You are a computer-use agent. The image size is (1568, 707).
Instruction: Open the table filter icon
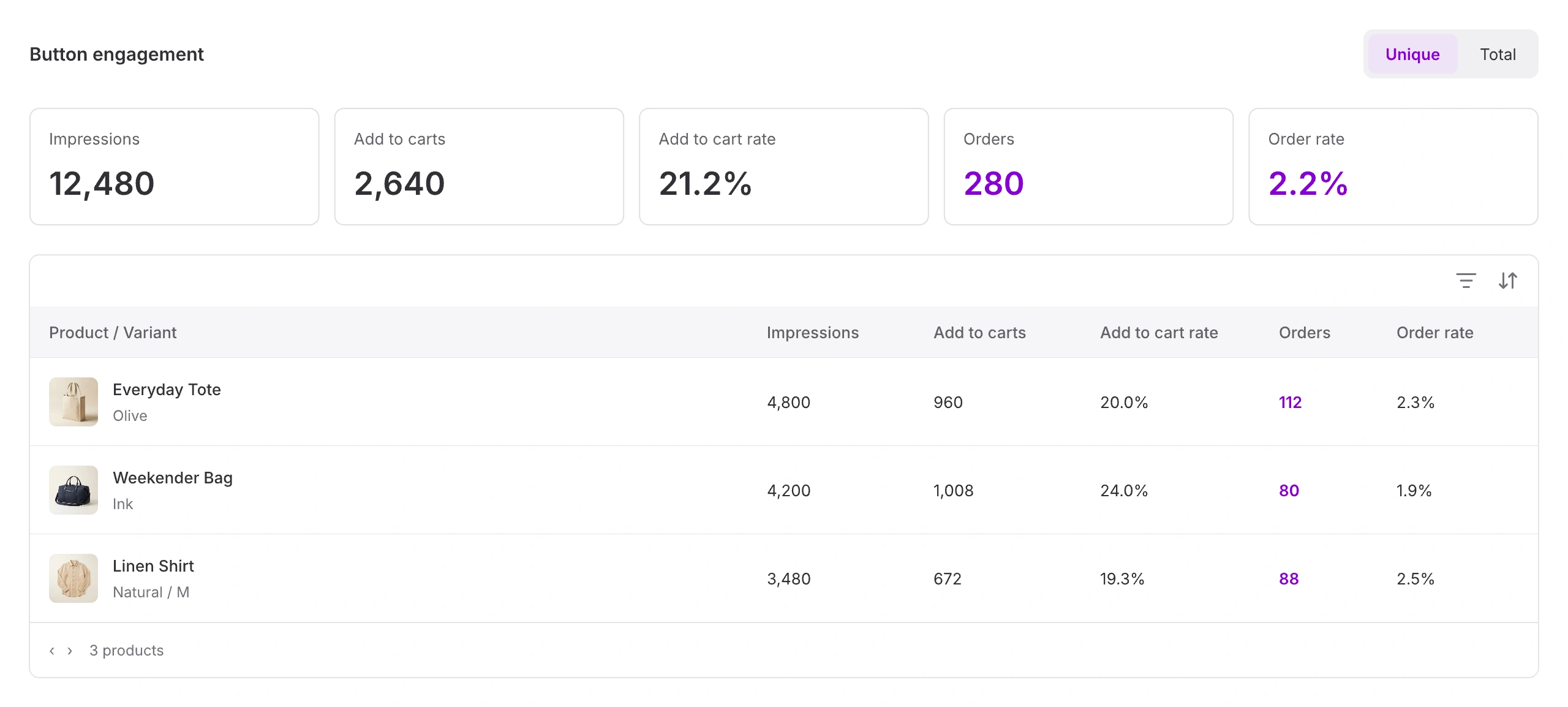(1466, 281)
